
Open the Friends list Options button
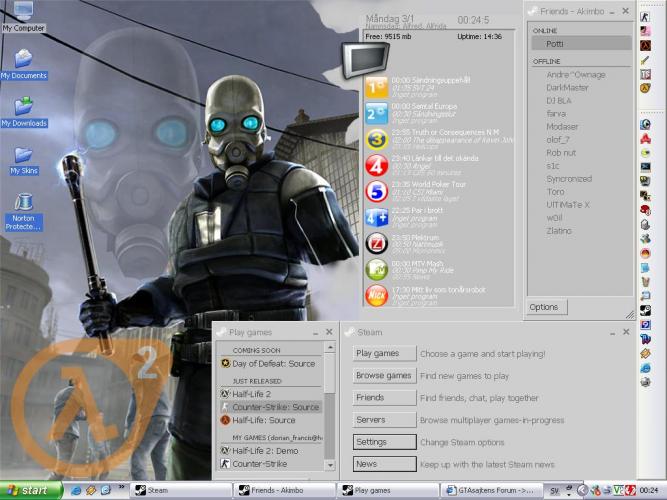click(x=546, y=307)
